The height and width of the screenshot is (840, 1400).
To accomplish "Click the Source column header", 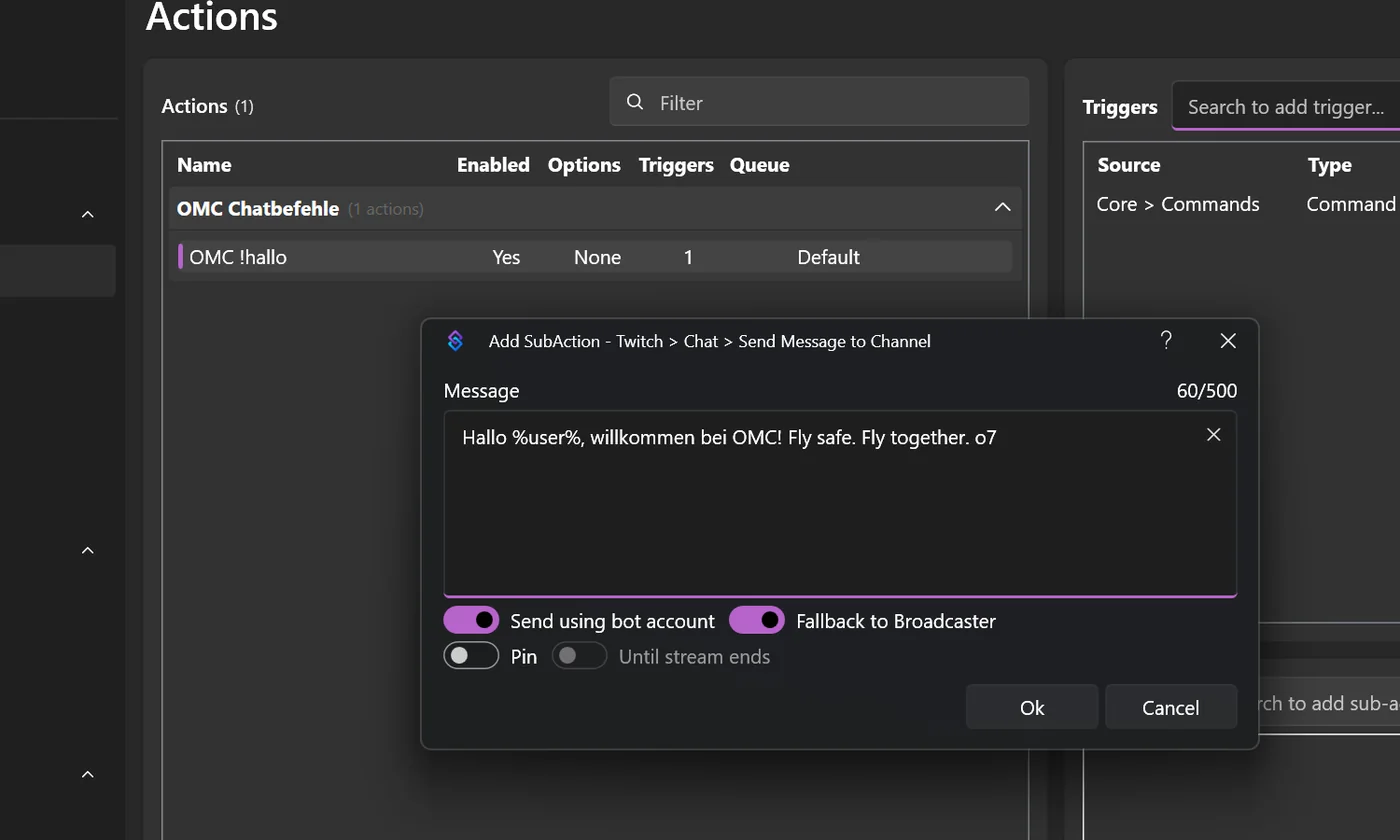I will (1129, 165).
